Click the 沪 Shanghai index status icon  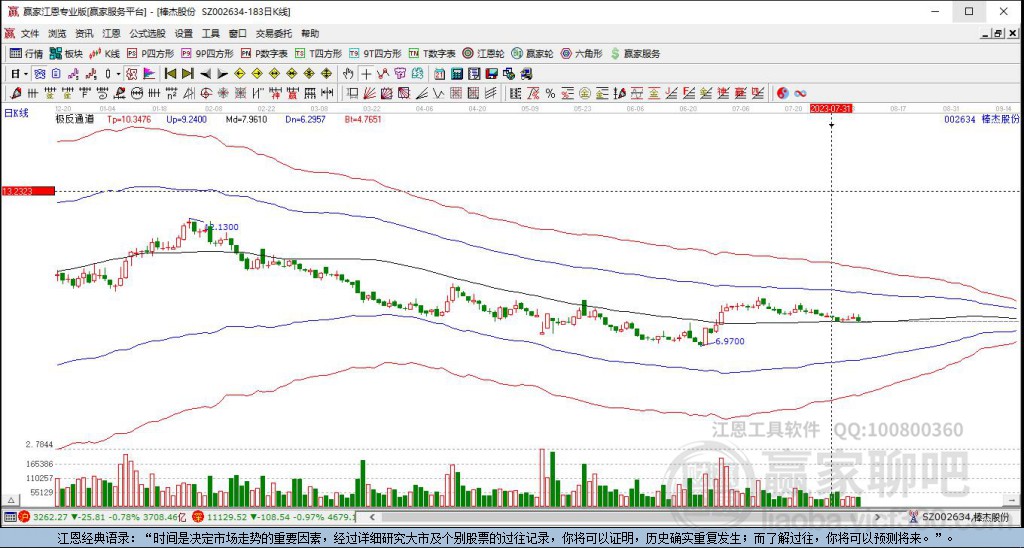pos(24,517)
